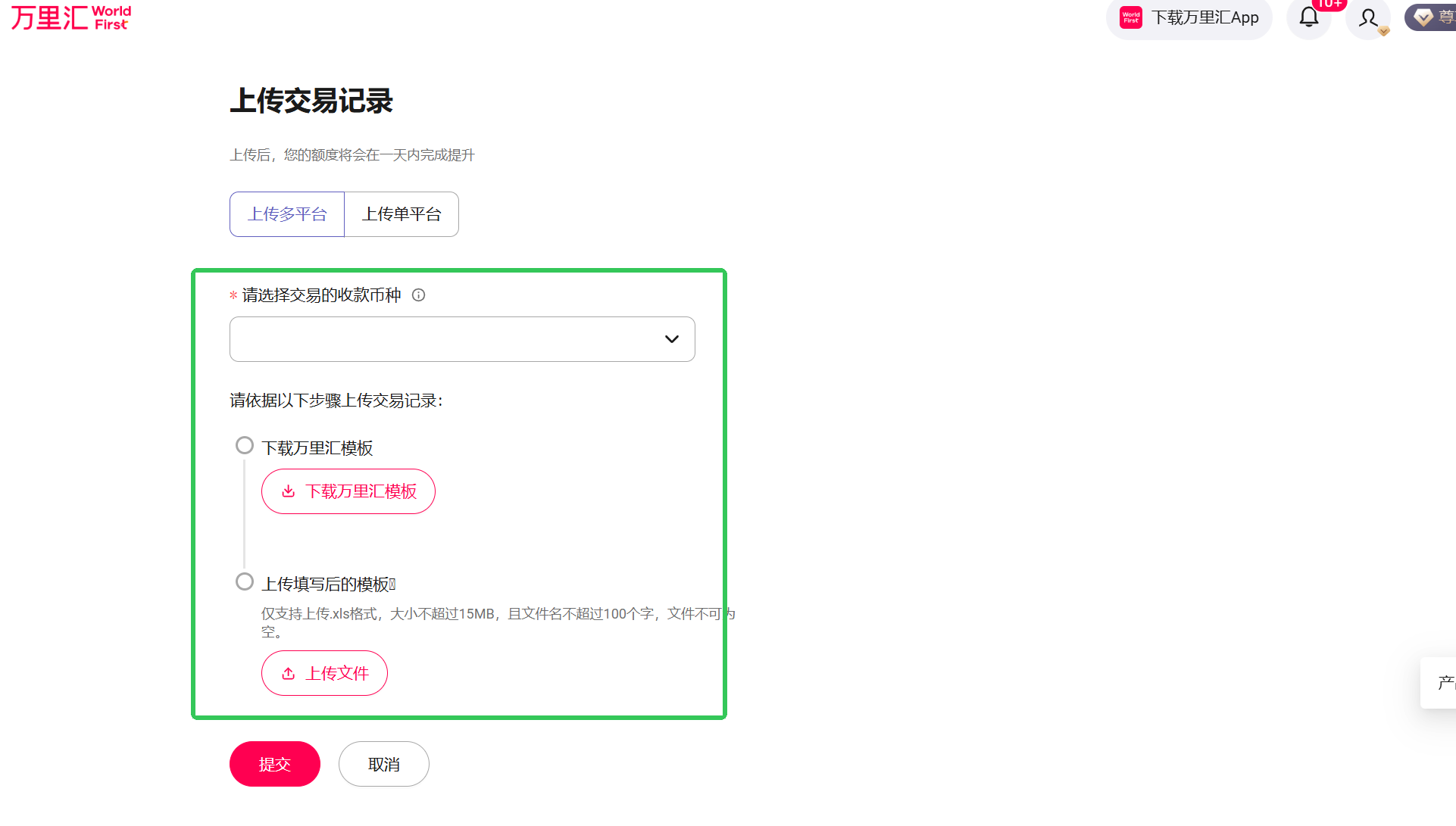Click the chevron arrow in currency selector
The width and height of the screenshot is (1456, 826).
[671, 339]
